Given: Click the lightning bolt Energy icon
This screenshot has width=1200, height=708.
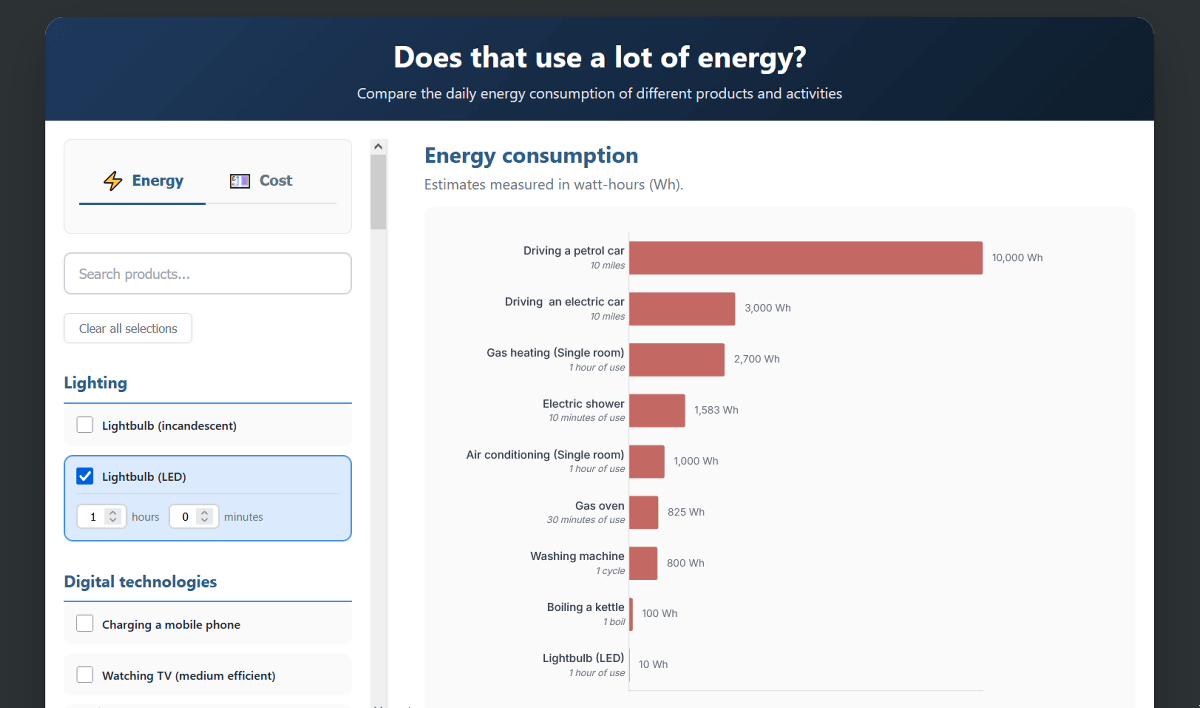Looking at the screenshot, I should tap(113, 181).
